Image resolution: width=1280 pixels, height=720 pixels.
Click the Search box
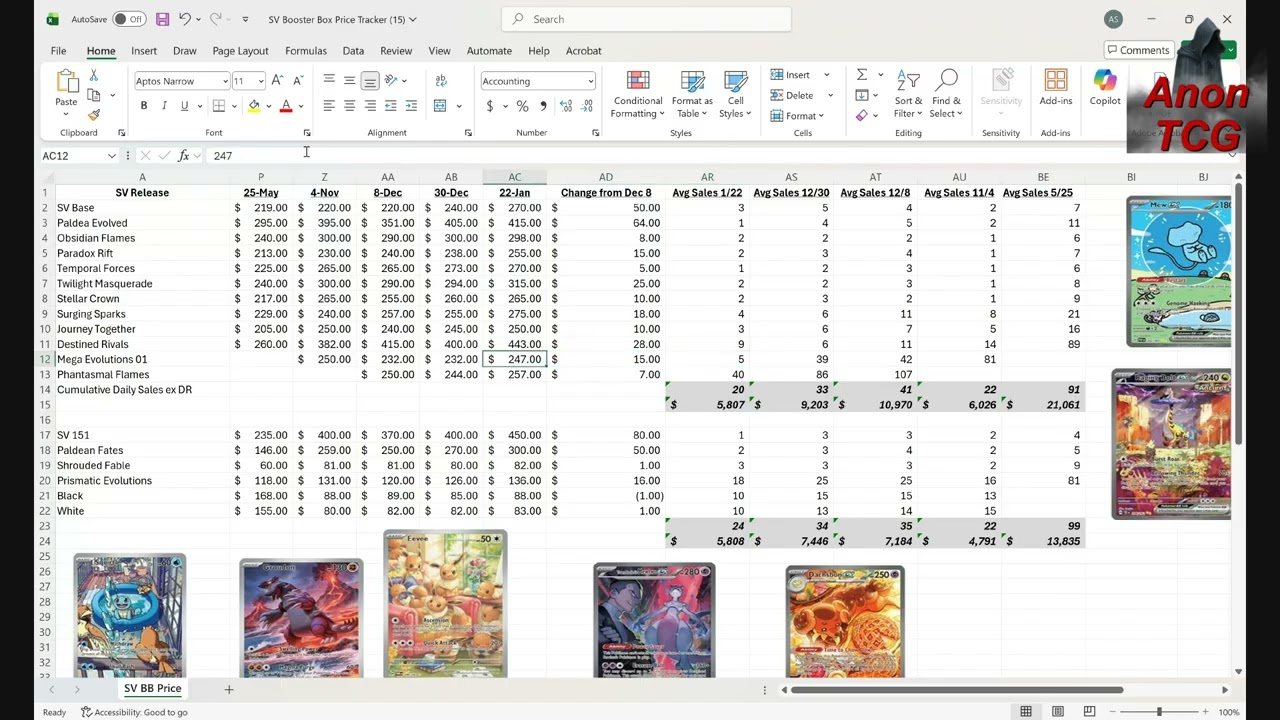click(x=646, y=19)
